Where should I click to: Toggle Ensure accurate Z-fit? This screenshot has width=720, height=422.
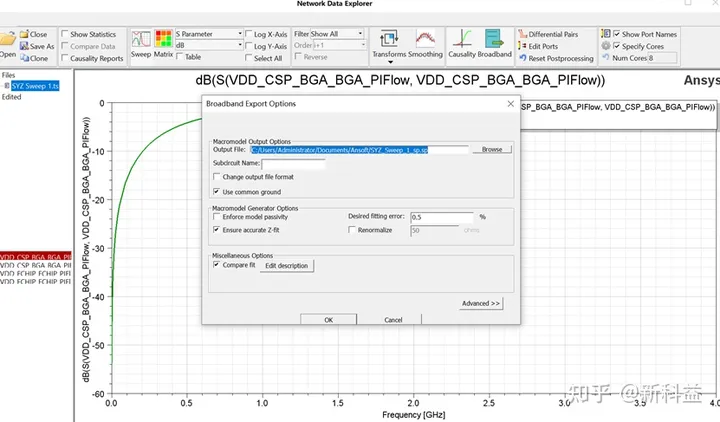point(217,230)
